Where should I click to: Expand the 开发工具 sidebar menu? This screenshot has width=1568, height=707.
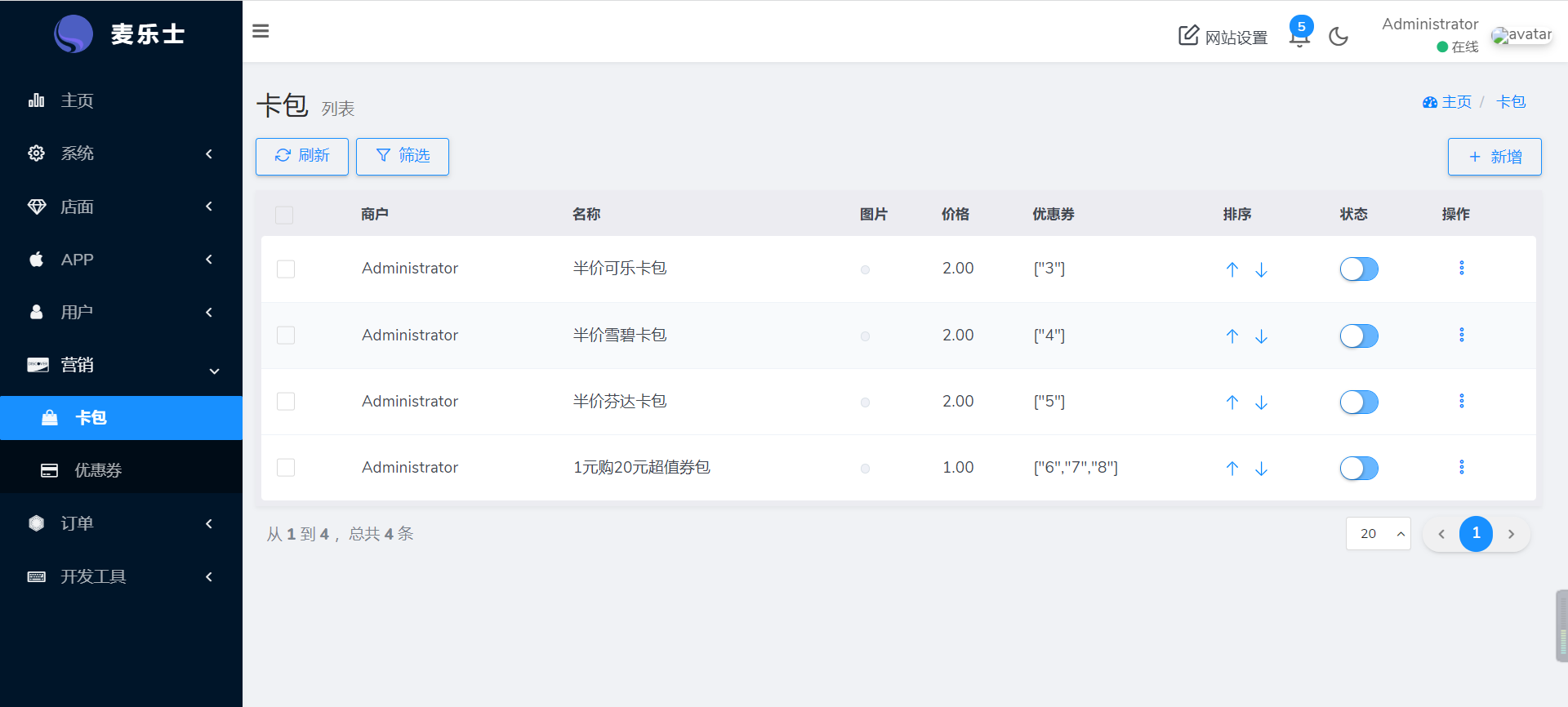121,576
